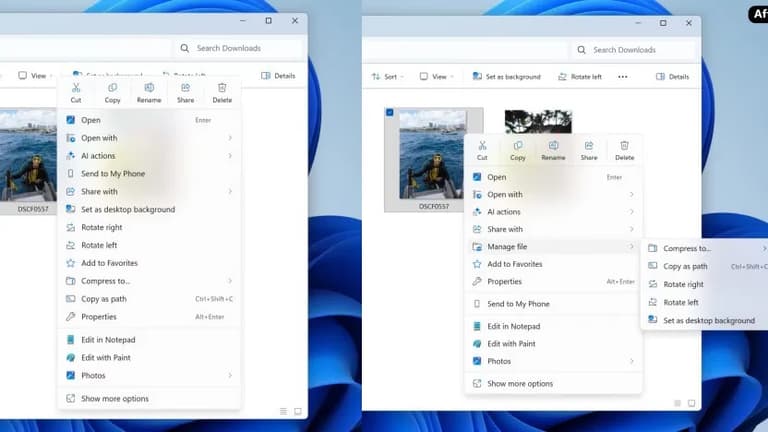
Task: Choose Open in right context menu
Action: tap(553, 177)
